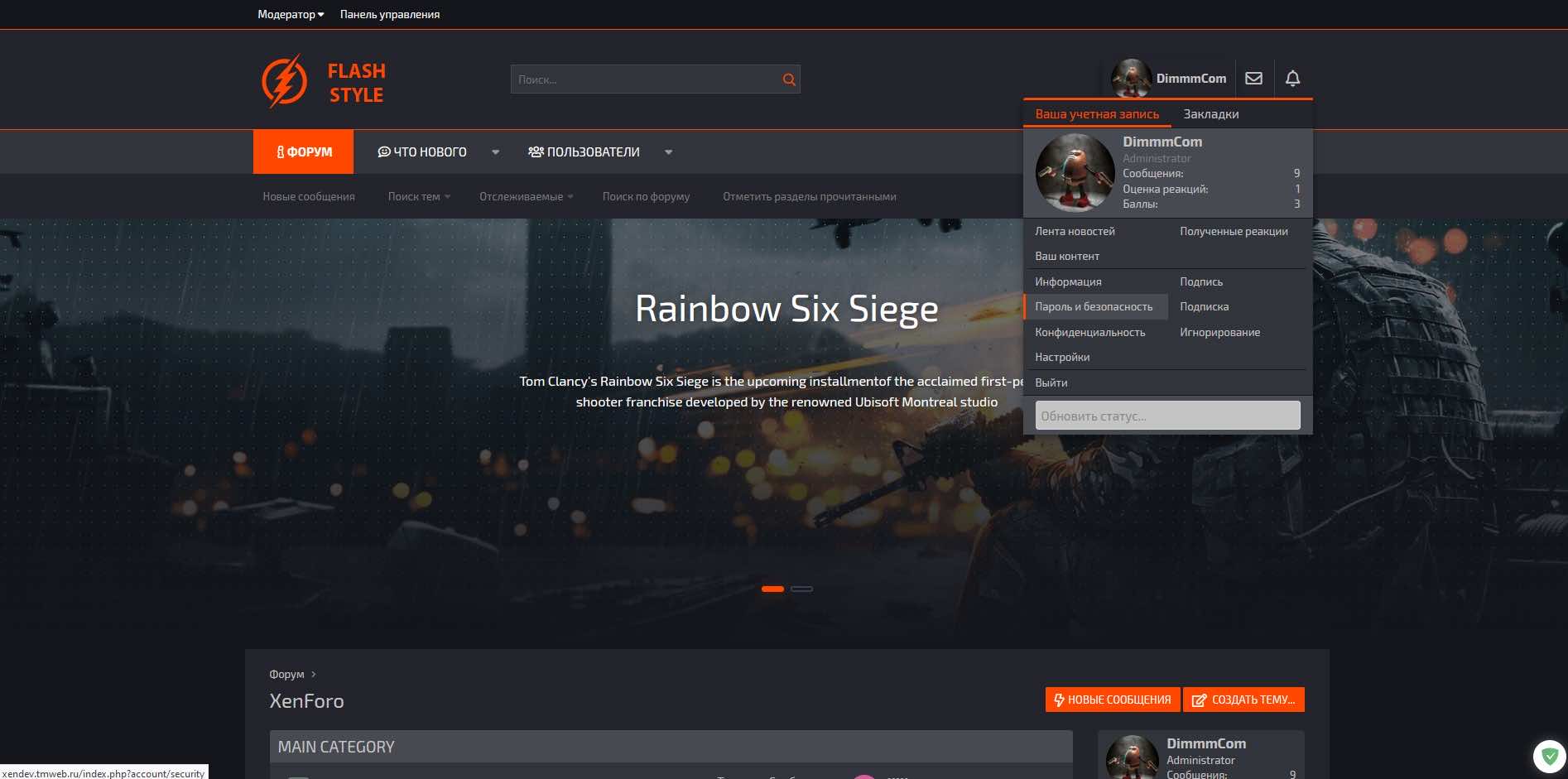Expand the ЧТО НОВОГО dropdown arrow
The width and height of the screenshot is (1568, 779).
495,152
